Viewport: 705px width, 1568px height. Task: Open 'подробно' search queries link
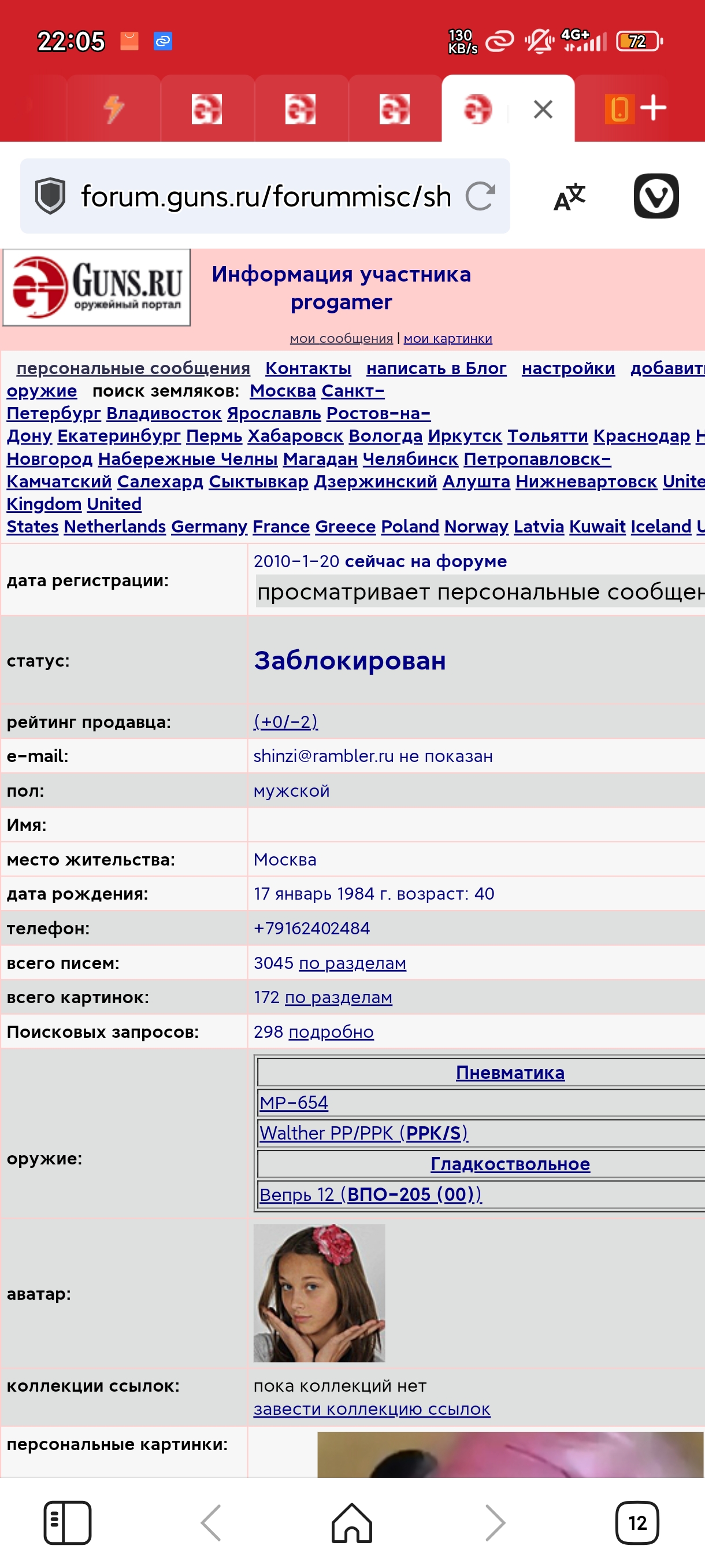pos(331,1033)
